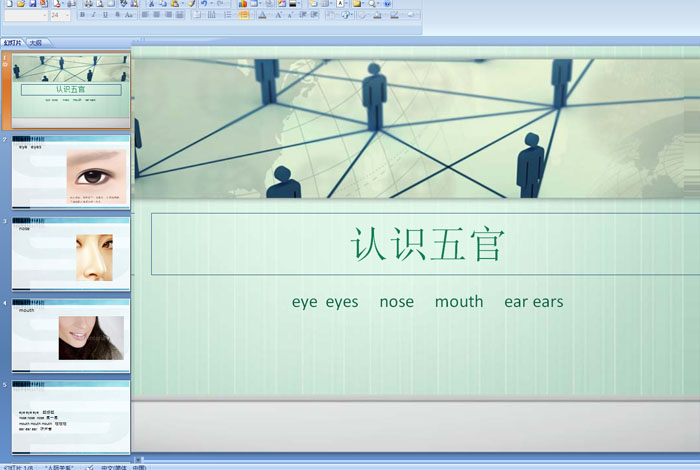Viewport: 700px width, 470px height.
Task: Open the text columns icon
Action: tap(212, 15)
